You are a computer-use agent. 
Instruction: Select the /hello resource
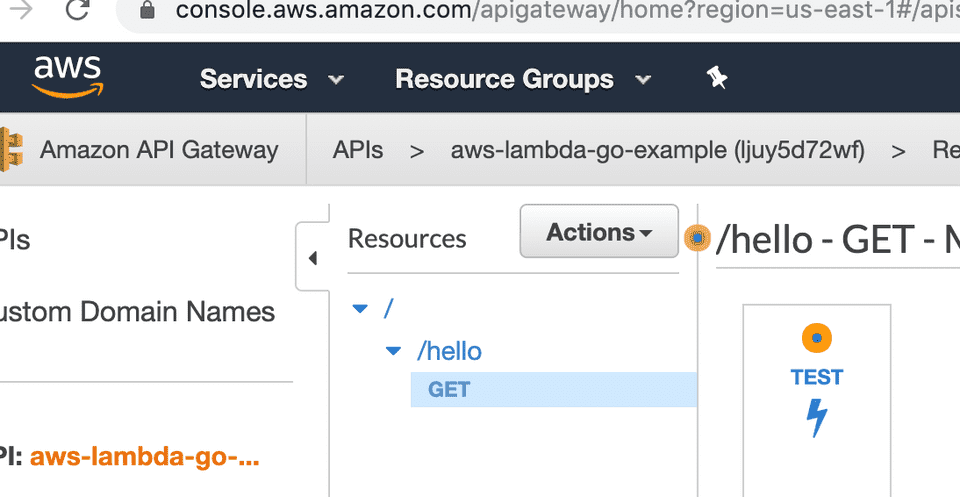pos(449,351)
